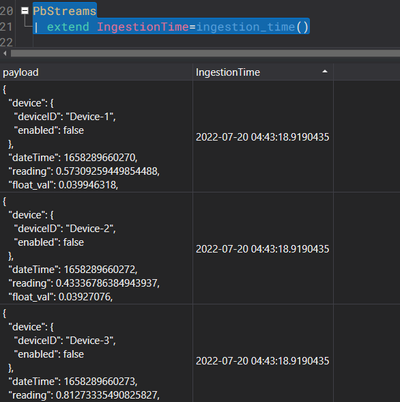Click the extend keyword in query

pyautogui.click(x=68, y=27)
